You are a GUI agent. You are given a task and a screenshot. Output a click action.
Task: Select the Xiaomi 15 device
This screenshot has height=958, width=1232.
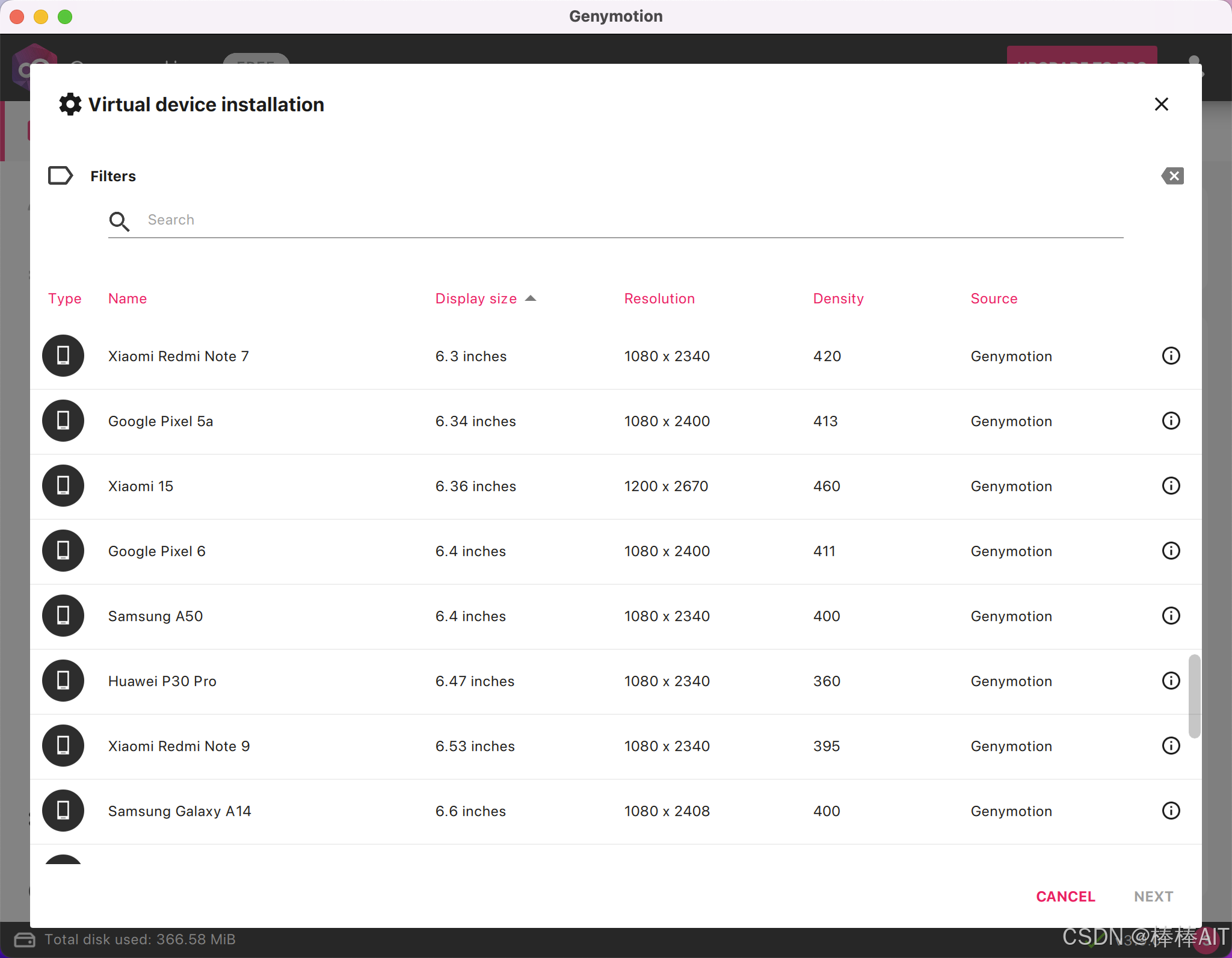point(616,486)
